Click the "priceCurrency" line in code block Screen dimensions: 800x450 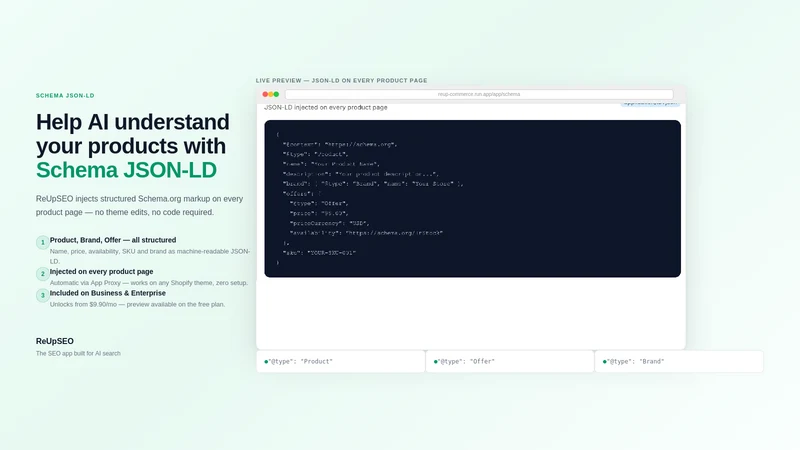(x=330, y=223)
